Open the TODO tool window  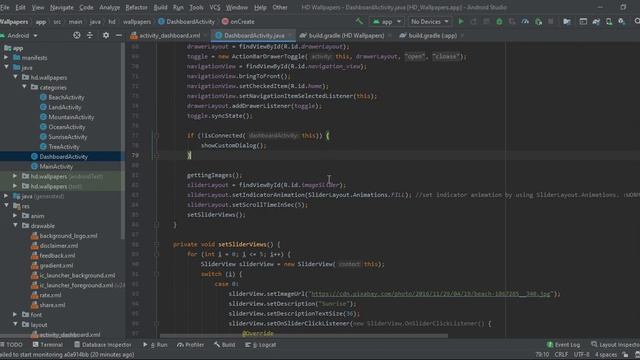12,344
